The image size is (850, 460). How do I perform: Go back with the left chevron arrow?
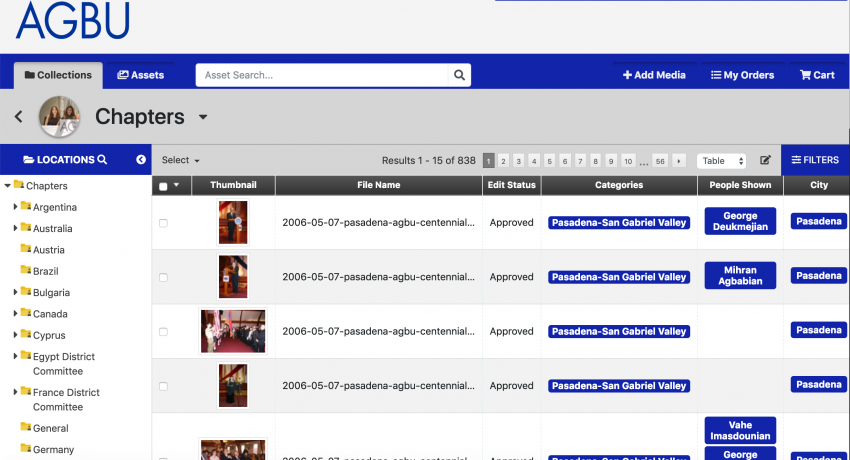(18, 116)
